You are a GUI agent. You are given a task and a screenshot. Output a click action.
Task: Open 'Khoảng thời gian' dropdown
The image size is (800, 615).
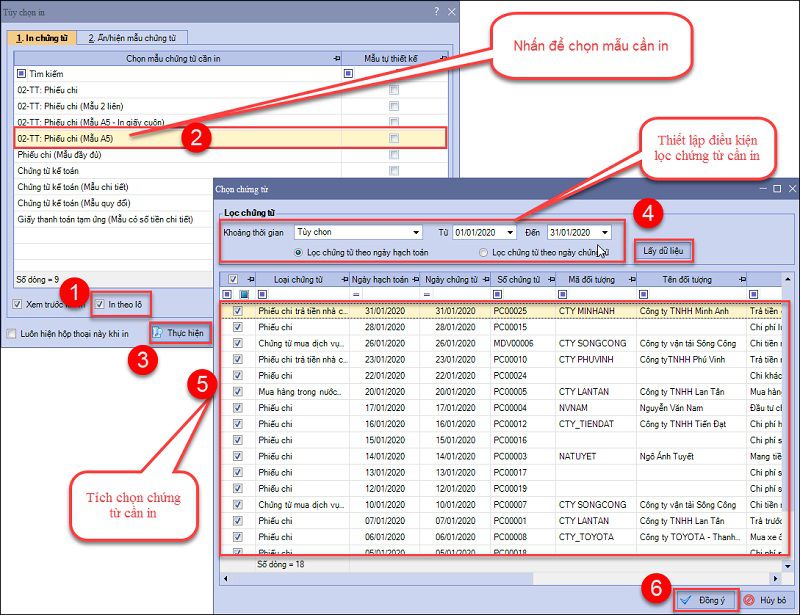tap(416, 233)
